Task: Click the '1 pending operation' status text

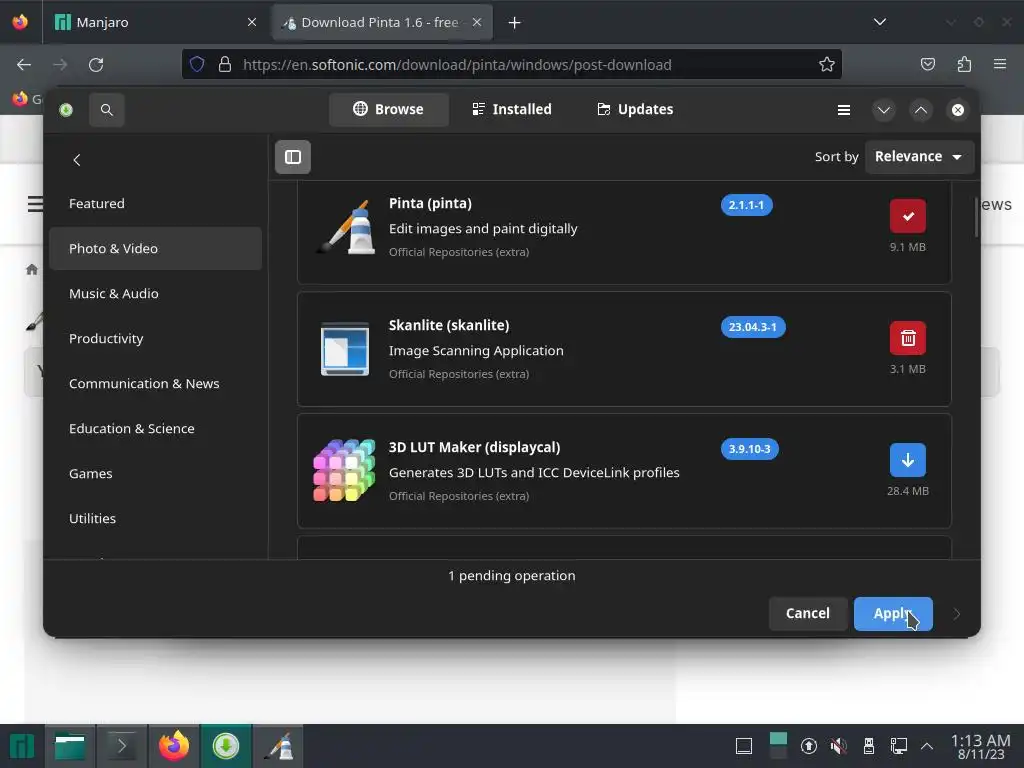Action: tap(512, 575)
